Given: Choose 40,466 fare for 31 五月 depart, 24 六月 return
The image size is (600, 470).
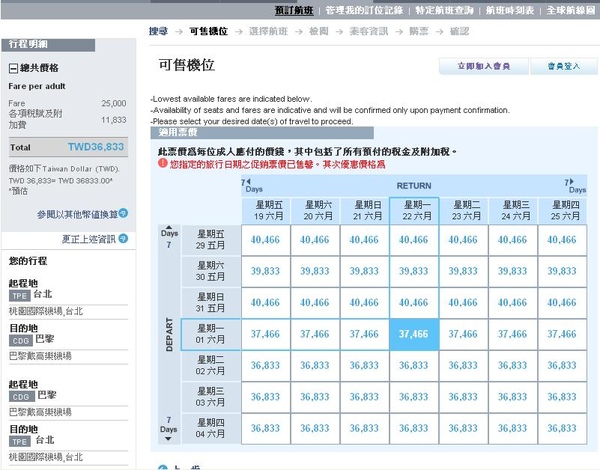Looking at the screenshot, I should 513,303.
